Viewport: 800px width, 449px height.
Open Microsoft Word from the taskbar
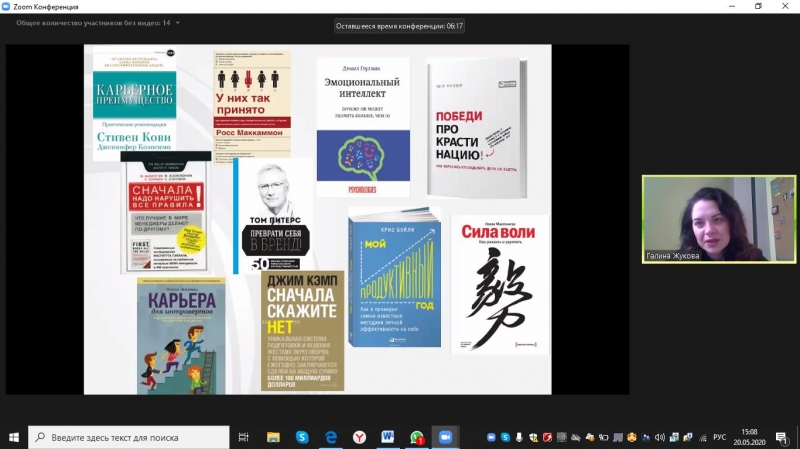388,437
